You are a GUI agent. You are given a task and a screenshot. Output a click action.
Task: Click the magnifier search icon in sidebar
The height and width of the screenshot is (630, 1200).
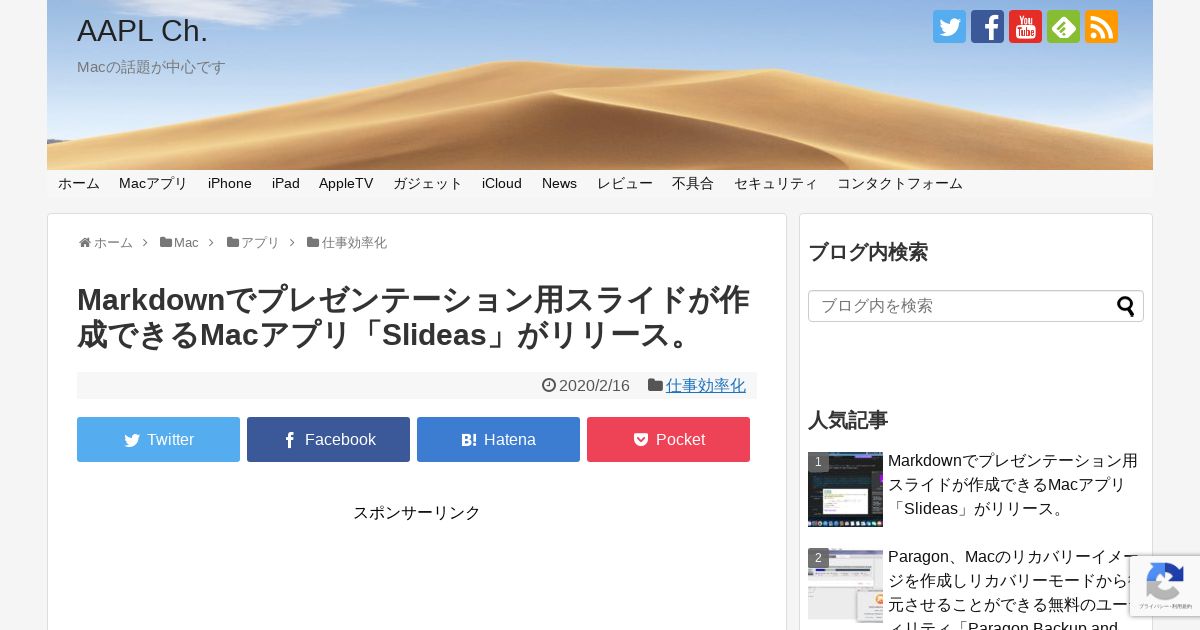click(1126, 306)
